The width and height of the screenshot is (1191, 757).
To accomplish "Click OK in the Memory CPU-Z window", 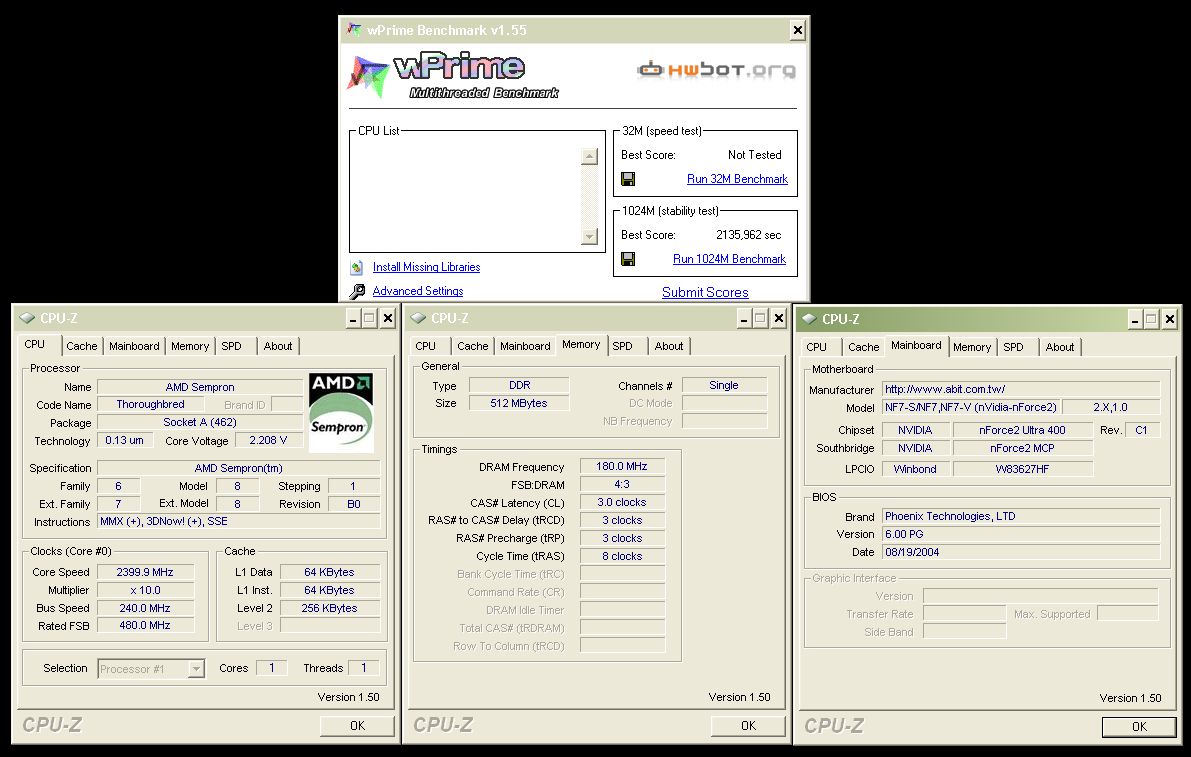I will click(748, 726).
